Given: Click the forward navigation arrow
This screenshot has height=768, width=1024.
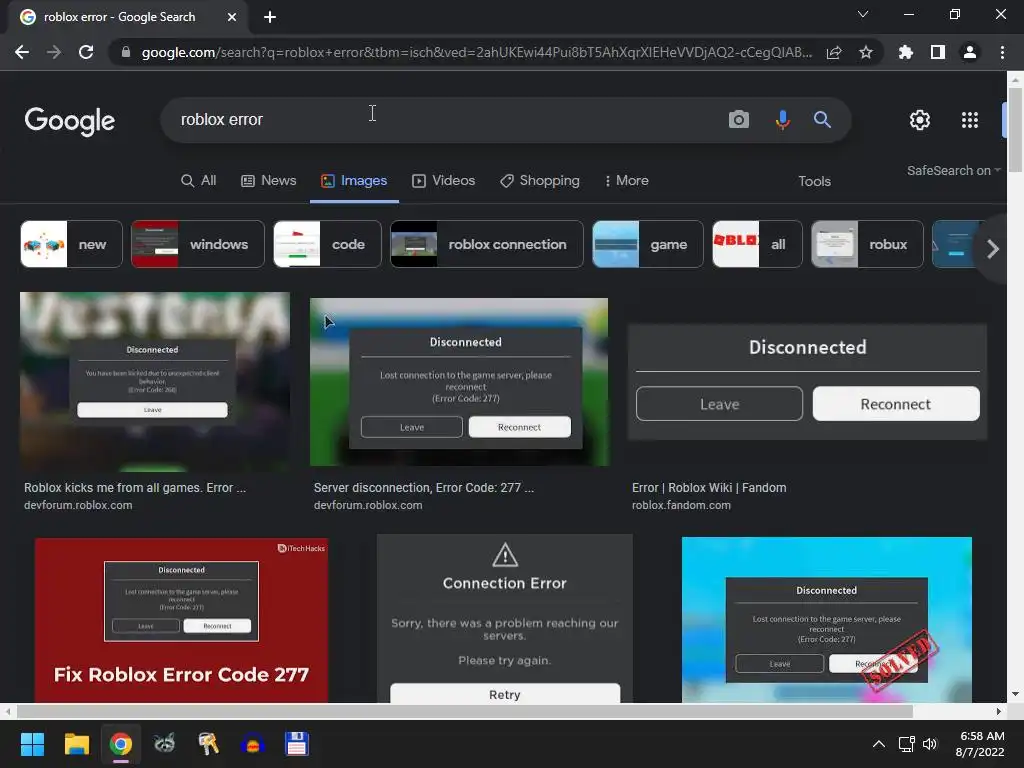Looking at the screenshot, I should (x=54, y=52).
